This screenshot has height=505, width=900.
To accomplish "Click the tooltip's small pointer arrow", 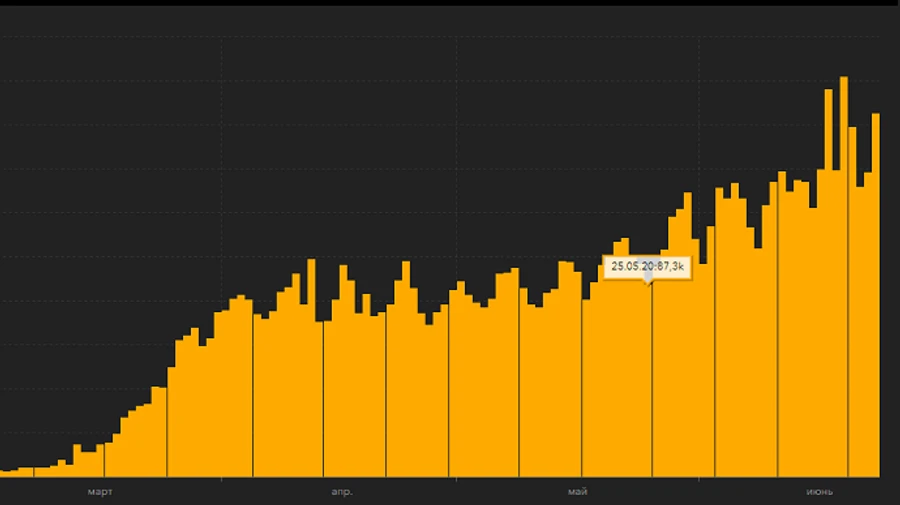I will click(x=647, y=281).
